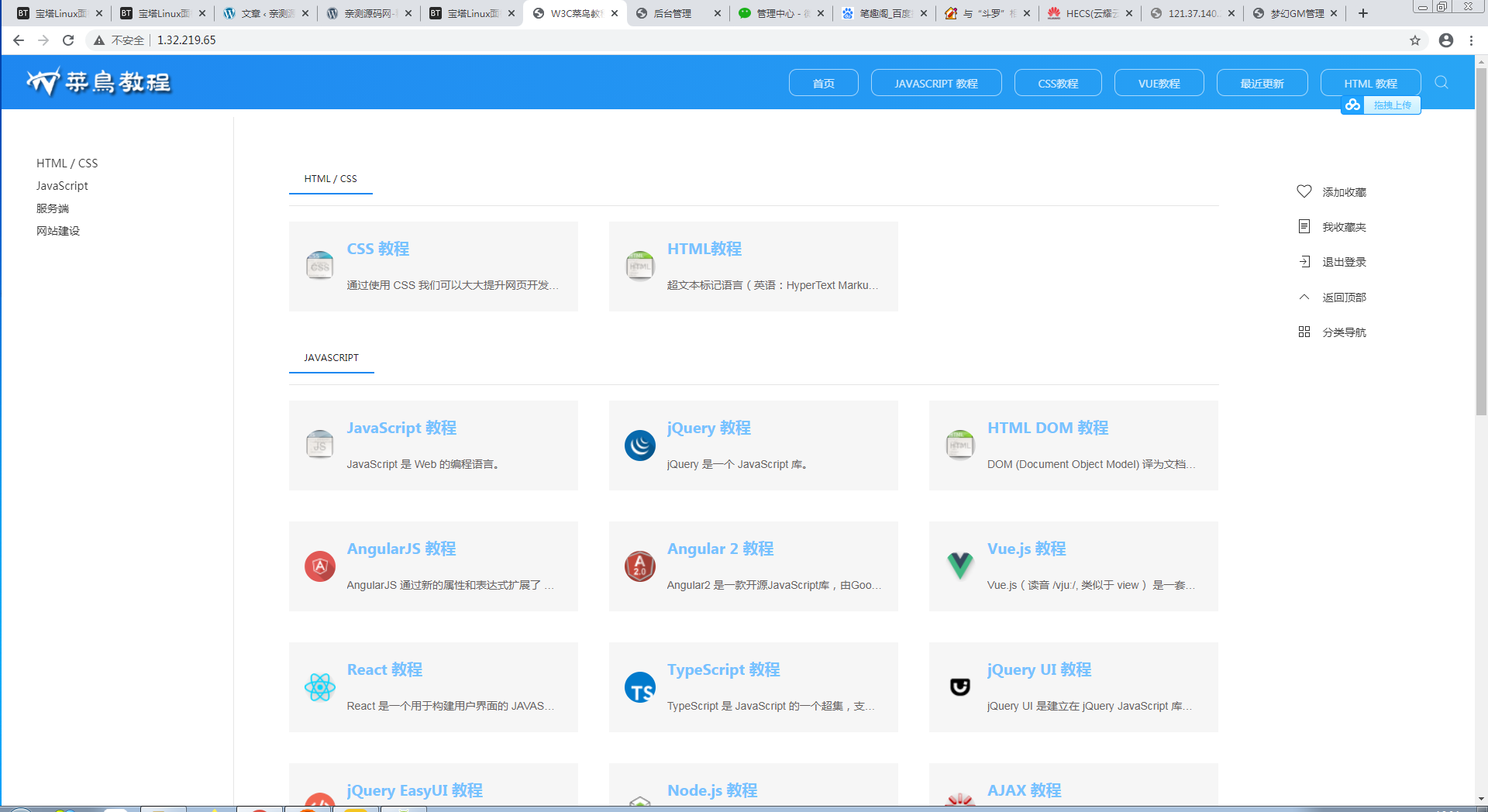
Task: Open a new browser tab
Action: pyautogui.click(x=1363, y=13)
